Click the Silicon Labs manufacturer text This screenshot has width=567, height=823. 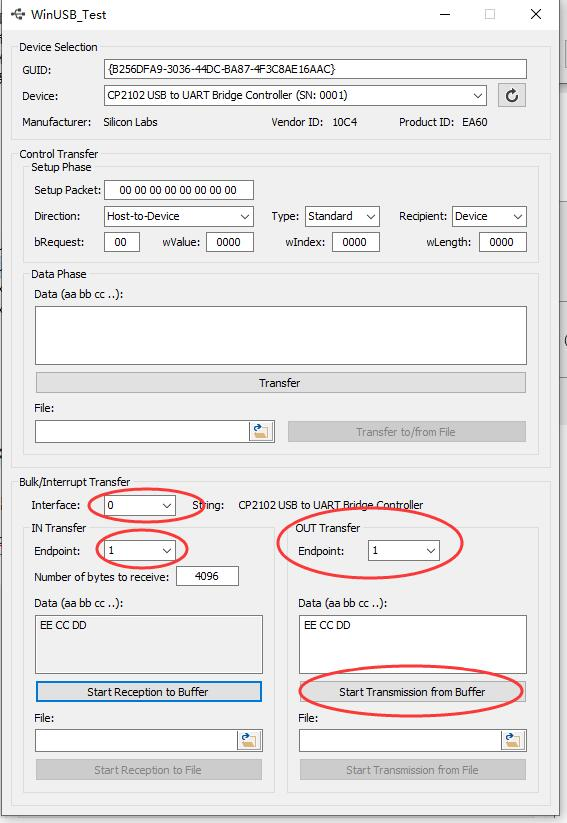[130, 122]
